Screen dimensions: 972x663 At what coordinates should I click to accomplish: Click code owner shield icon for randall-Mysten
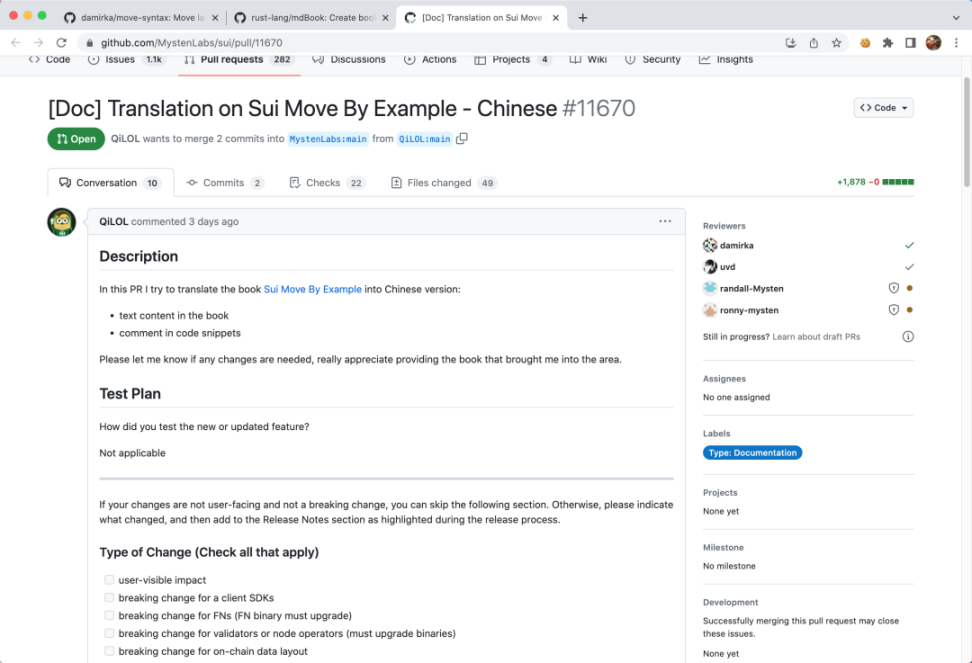[894, 288]
